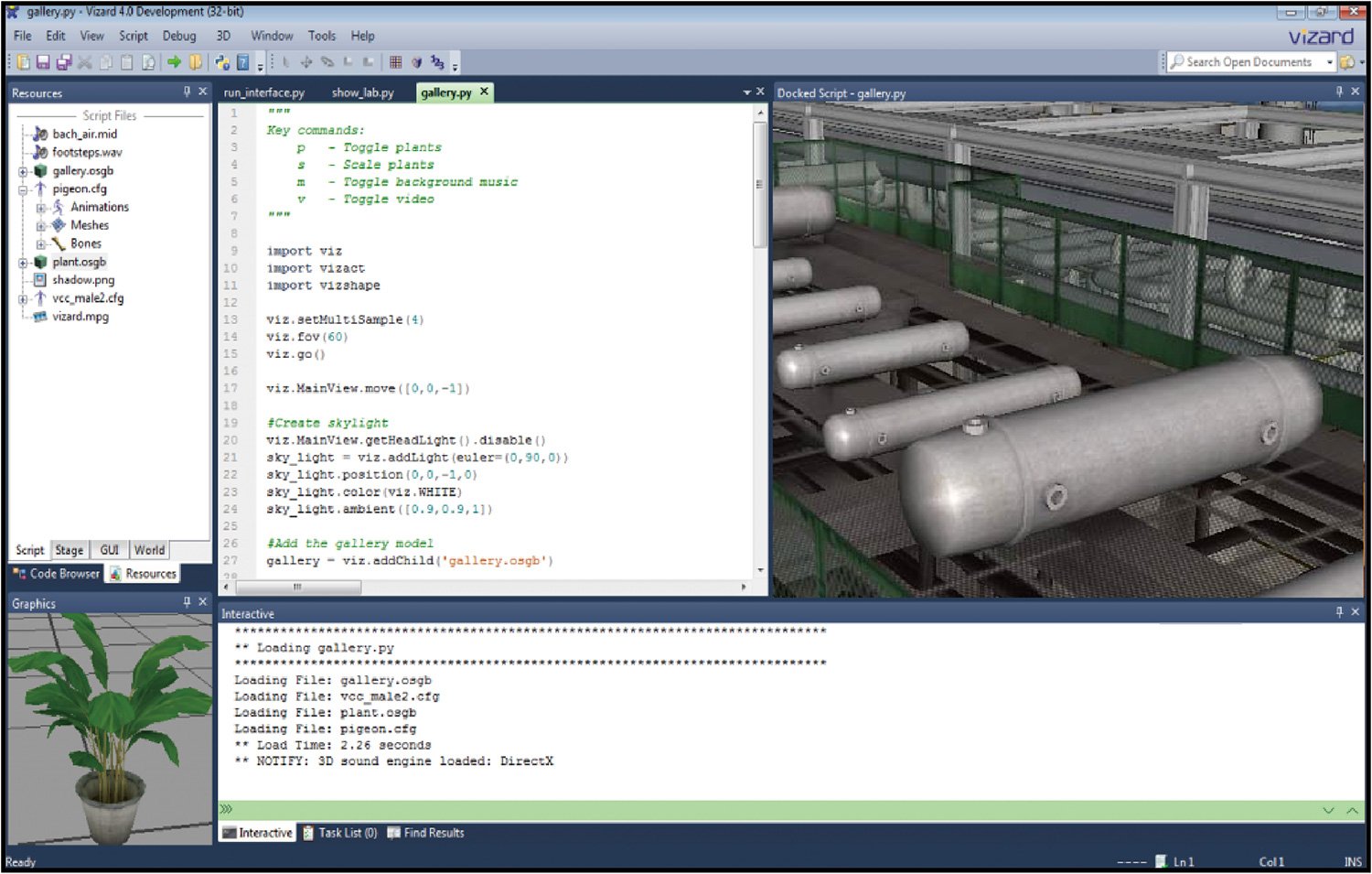Click the Paste clipboard icon
The height and width of the screenshot is (874, 1372).
127,62
